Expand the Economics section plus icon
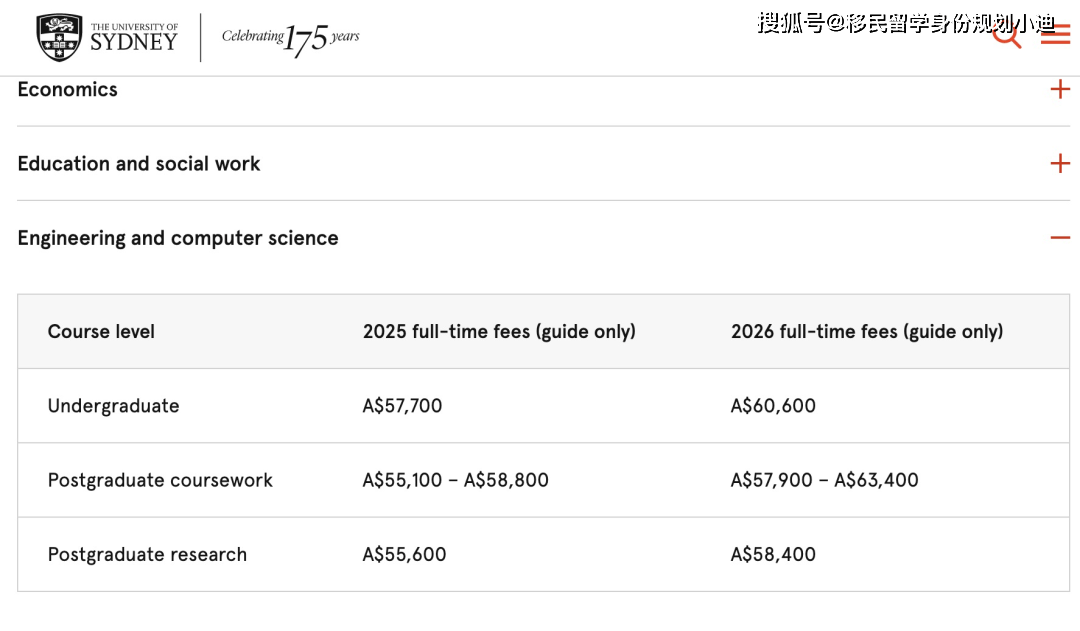This screenshot has height=631, width=1080. click(1060, 89)
